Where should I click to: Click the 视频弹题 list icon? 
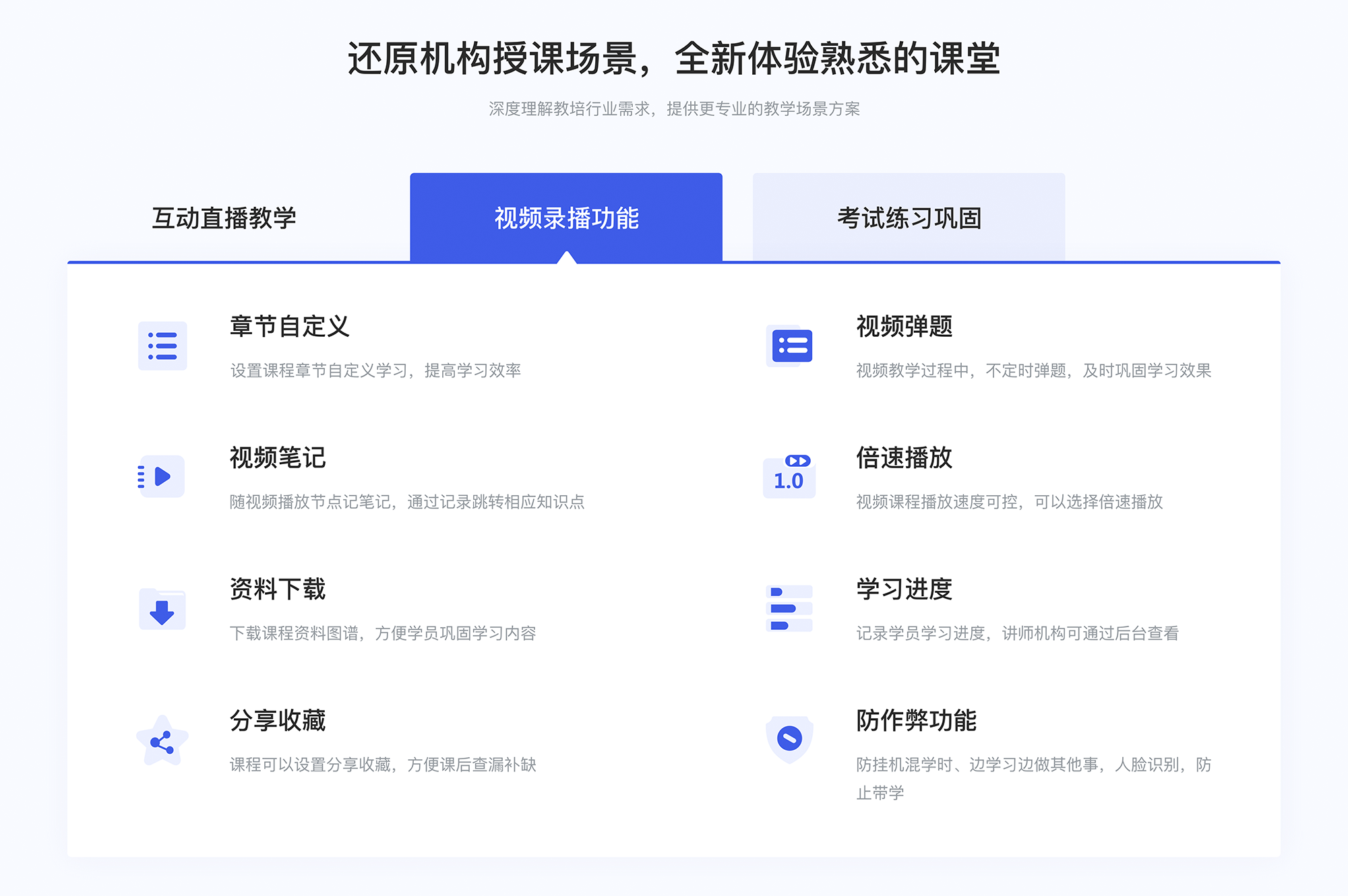[789, 347]
